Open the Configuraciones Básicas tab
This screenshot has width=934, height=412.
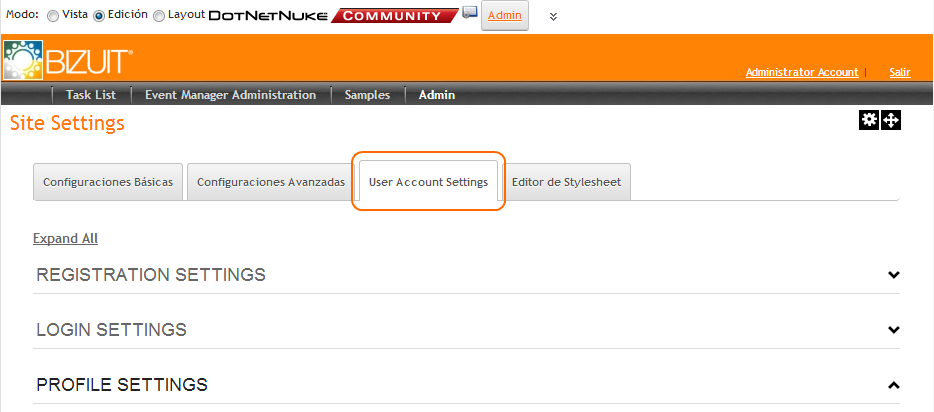108,182
